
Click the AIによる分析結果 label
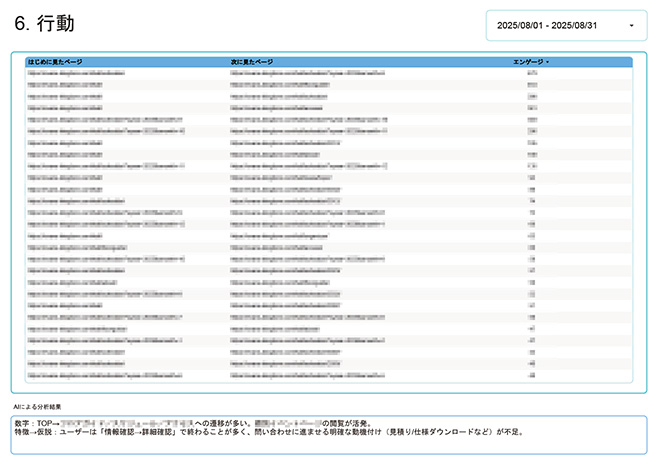tap(37, 407)
